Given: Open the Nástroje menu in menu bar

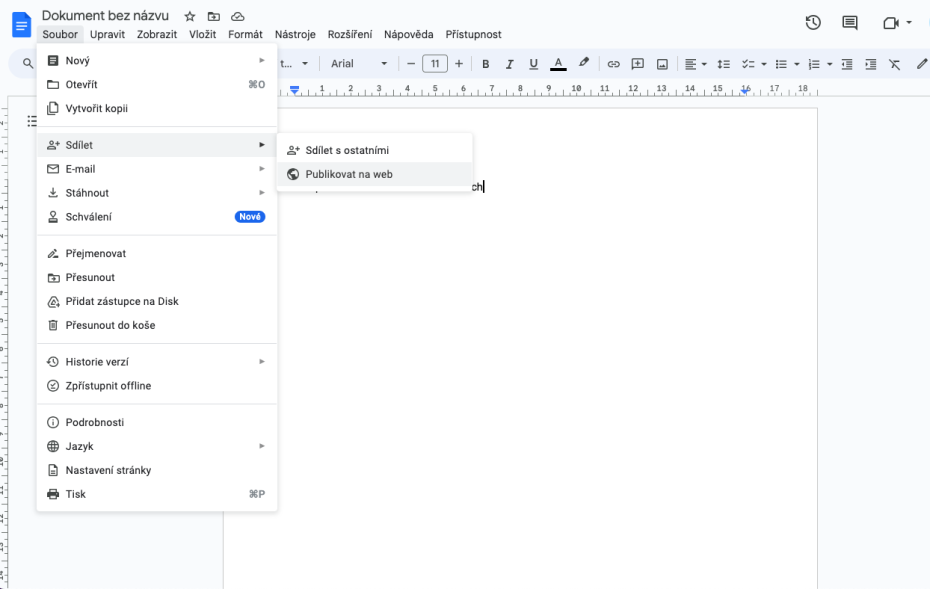Looking at the screenshot, I should 295,34.
